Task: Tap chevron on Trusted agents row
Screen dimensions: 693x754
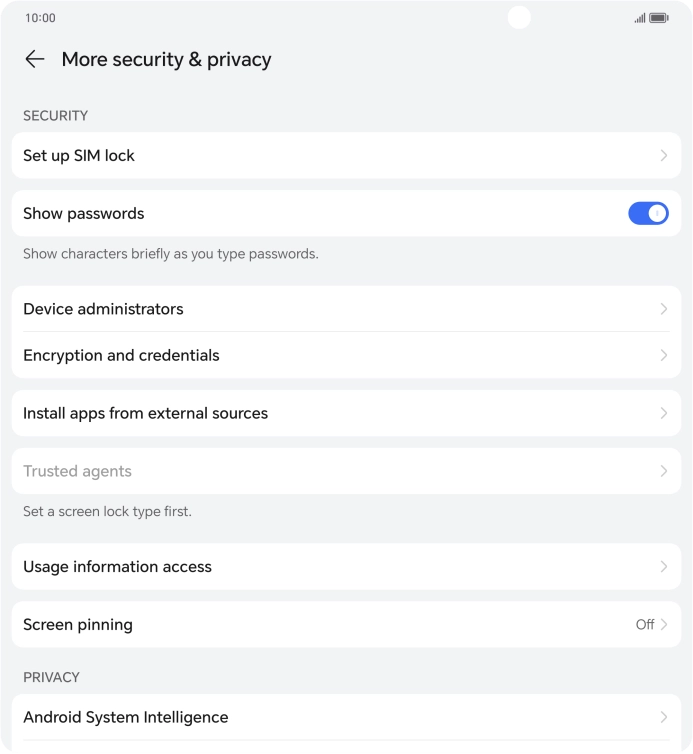Action: [x=663, y=471]
